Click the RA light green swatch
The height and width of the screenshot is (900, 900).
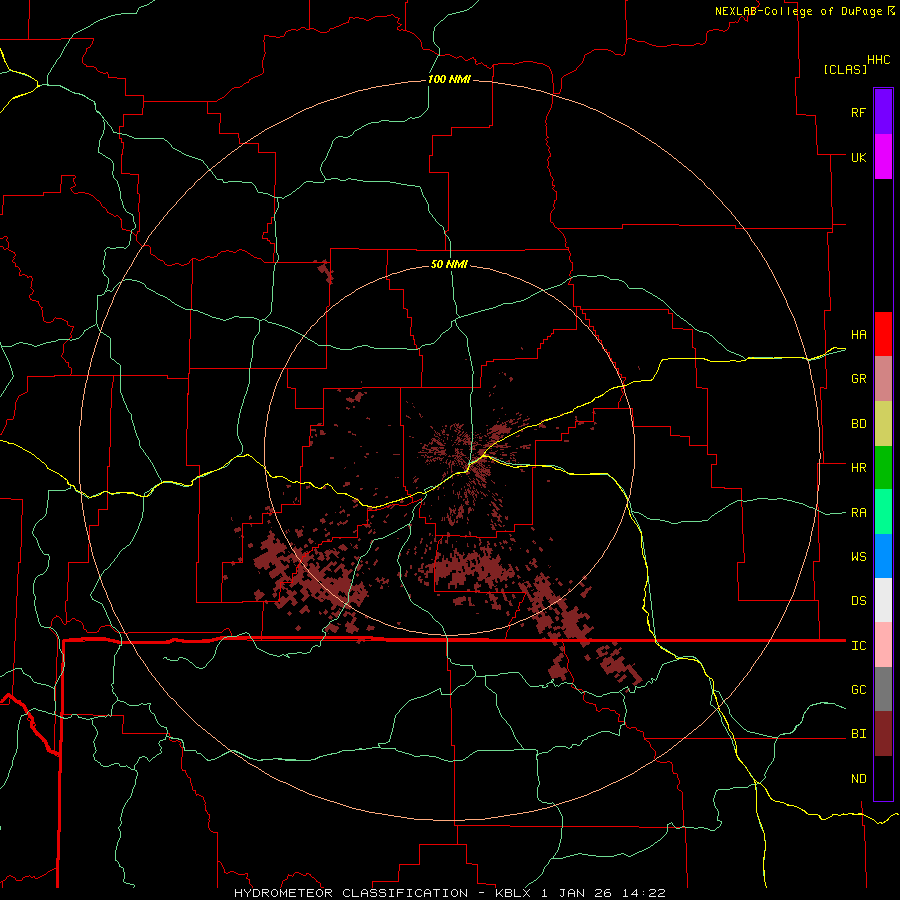883,512
